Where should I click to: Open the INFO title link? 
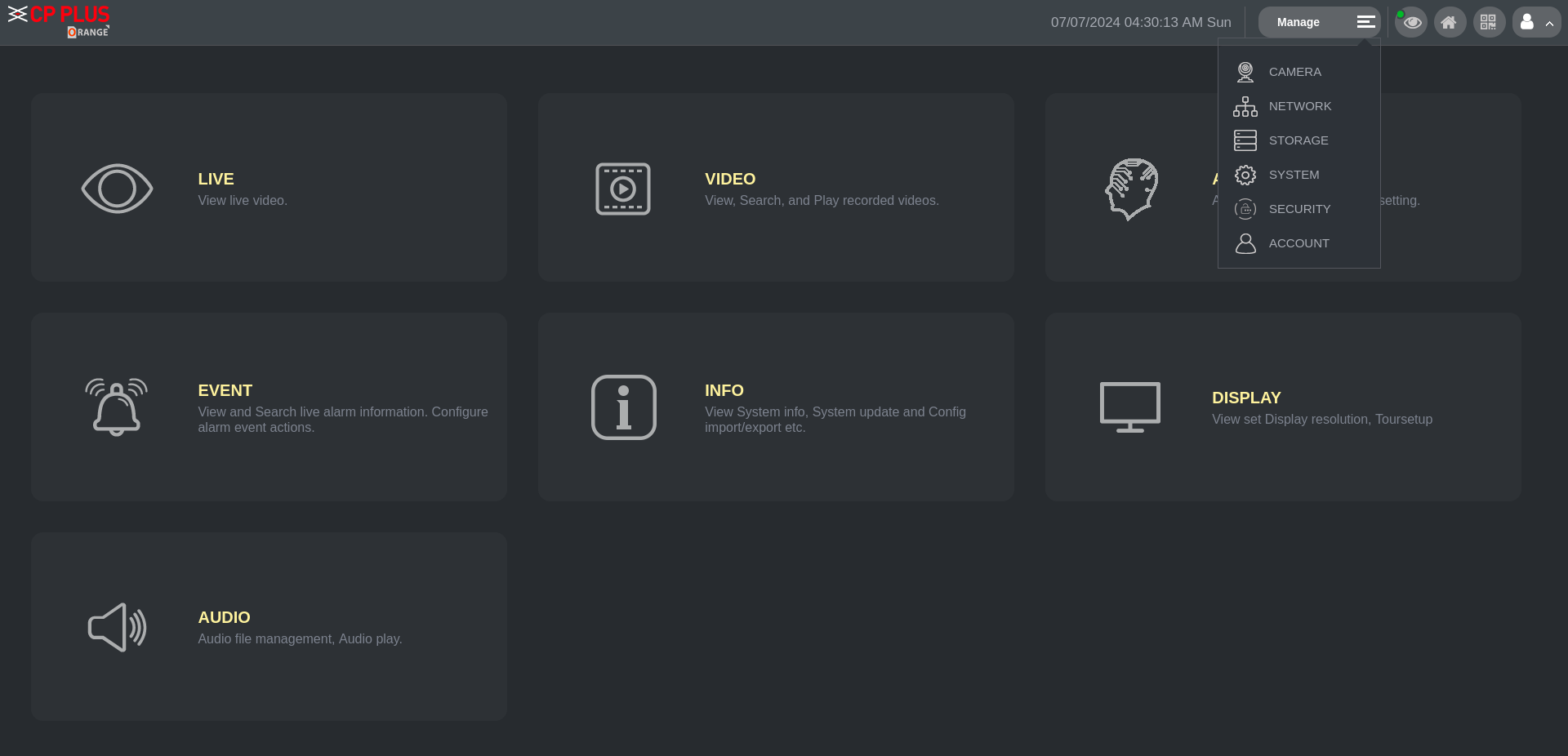[724, 390]
